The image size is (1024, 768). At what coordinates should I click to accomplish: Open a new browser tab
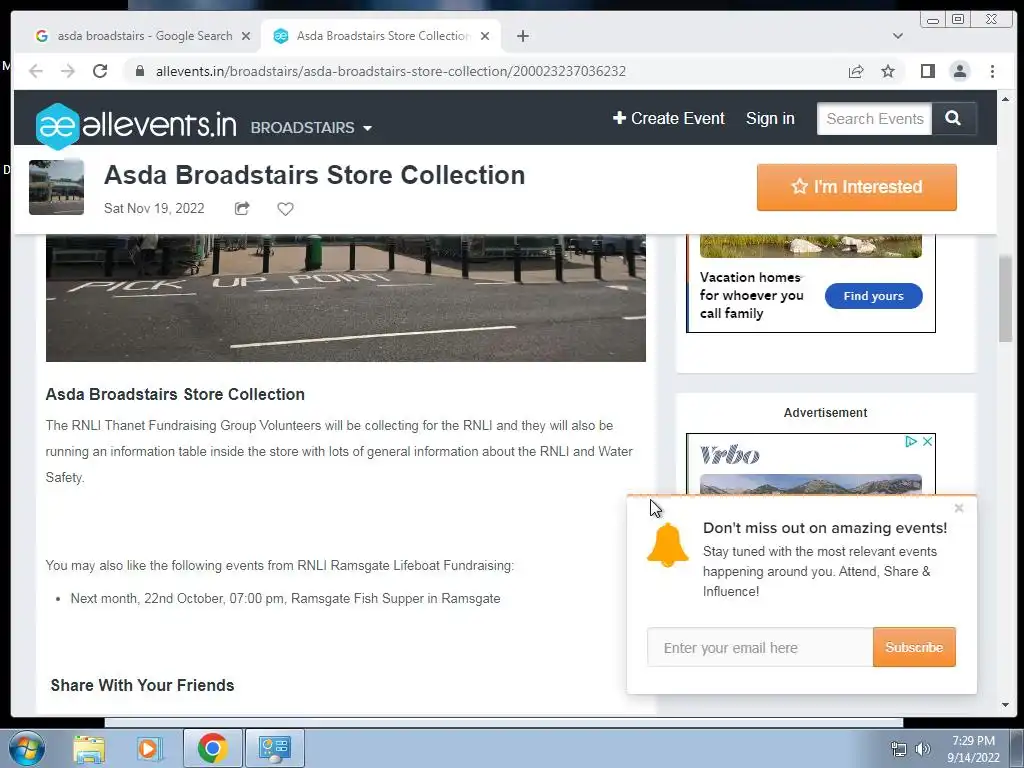[522, 36]
